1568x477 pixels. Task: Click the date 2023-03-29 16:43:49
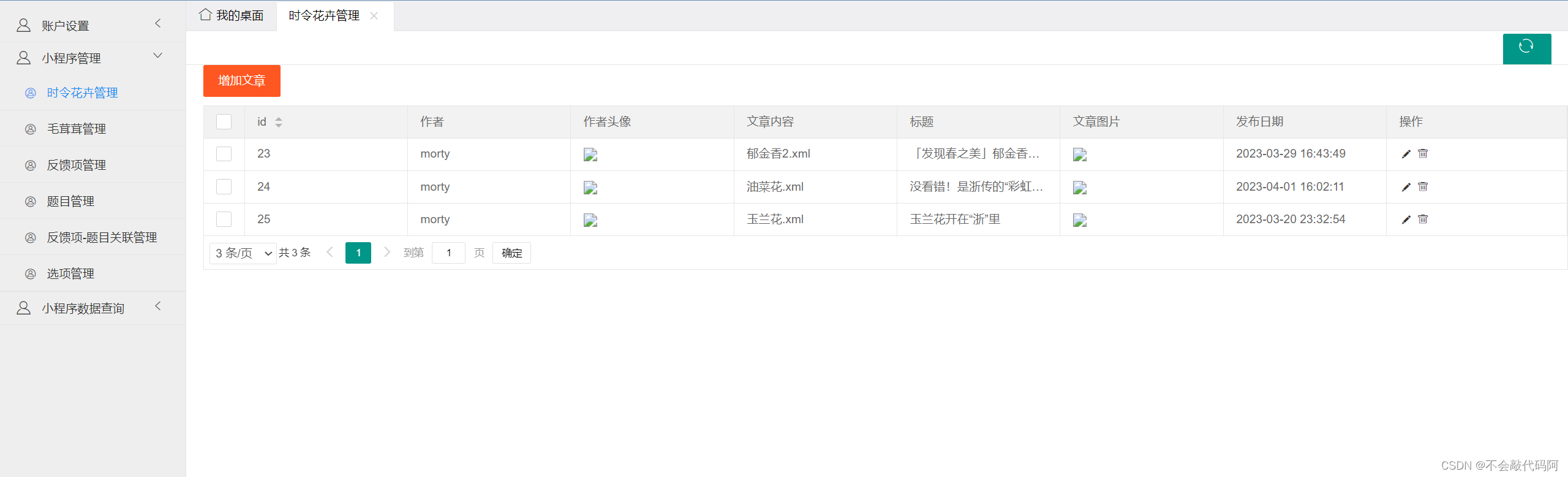pos(1291,154)
